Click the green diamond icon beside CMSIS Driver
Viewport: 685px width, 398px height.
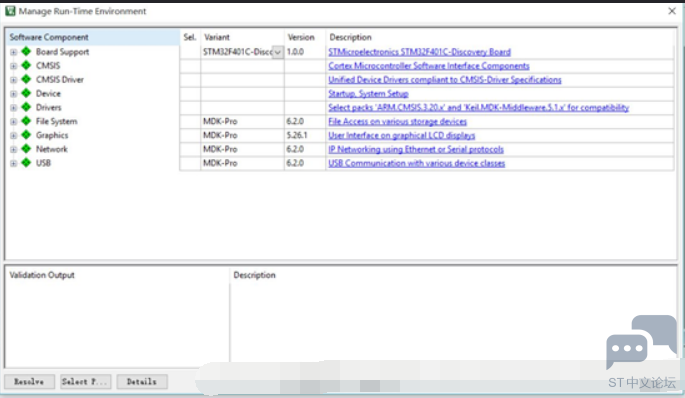click(26, 79)
